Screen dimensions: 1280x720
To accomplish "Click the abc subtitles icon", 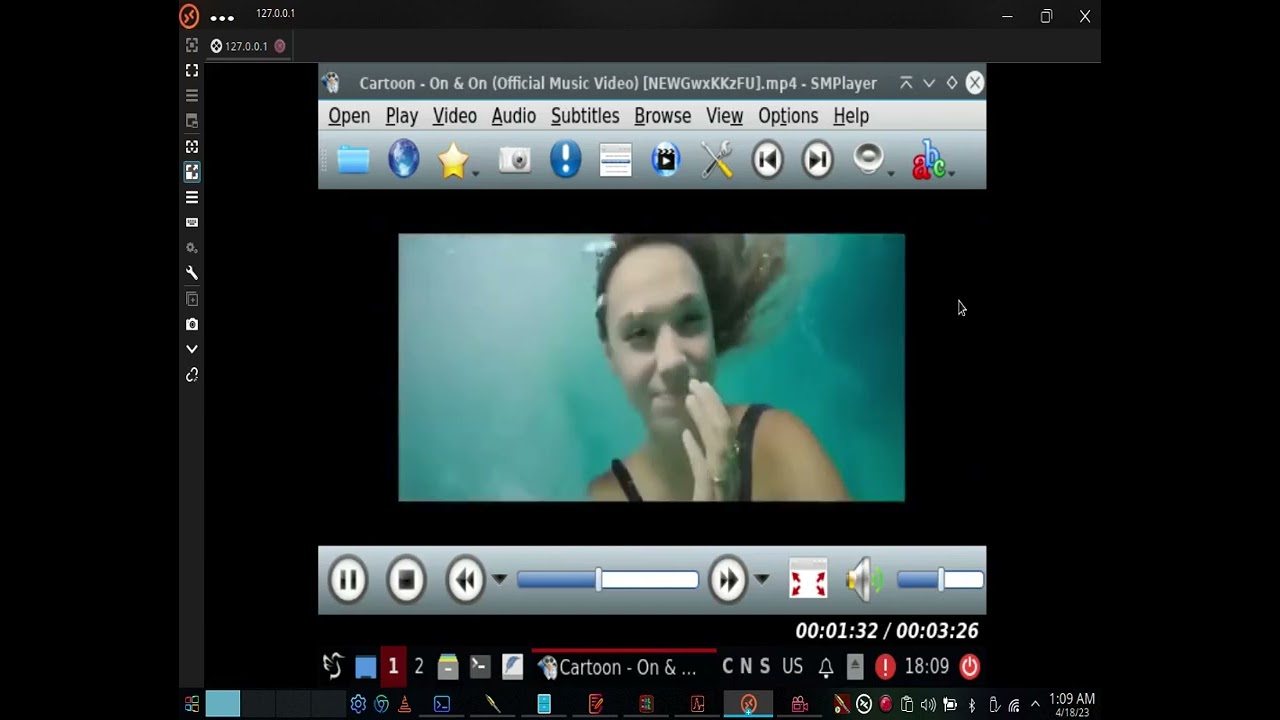I will tap(928, 160).
